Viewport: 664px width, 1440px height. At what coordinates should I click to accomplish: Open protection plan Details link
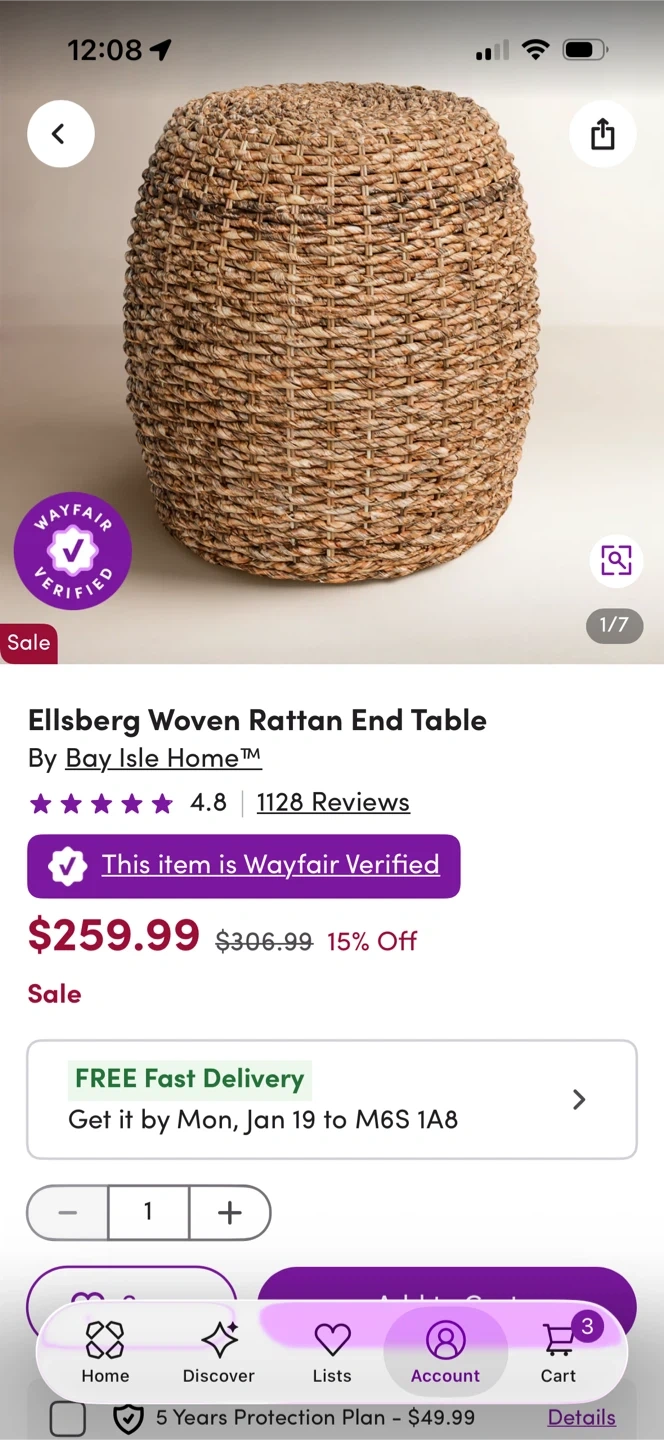581,1418
